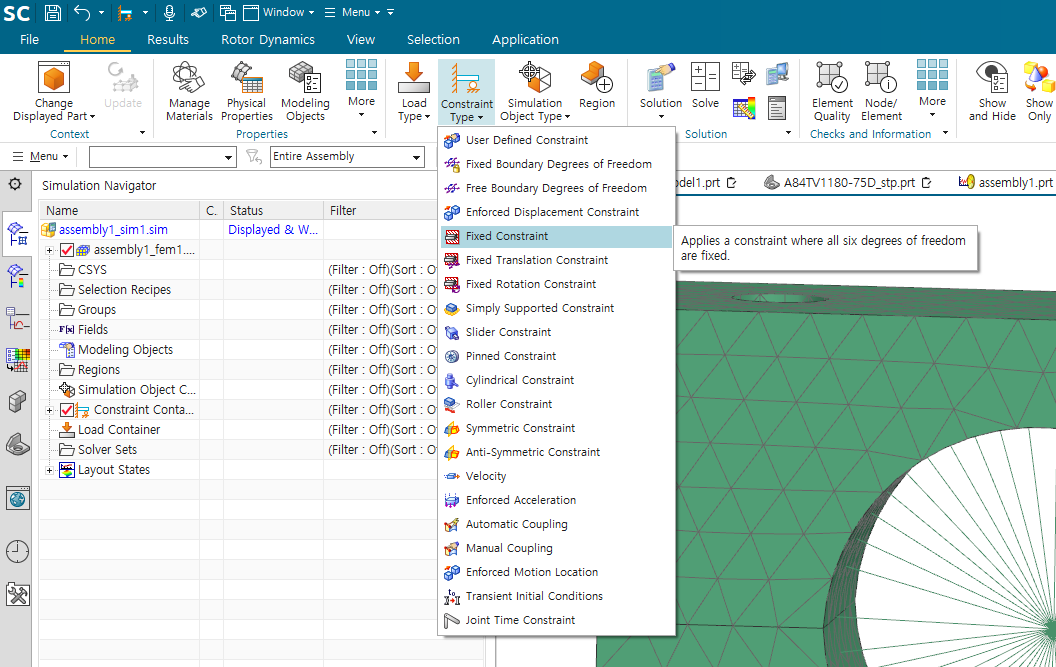
Task: Open Modeling Objects tool
Action: [x=305, y=92]
